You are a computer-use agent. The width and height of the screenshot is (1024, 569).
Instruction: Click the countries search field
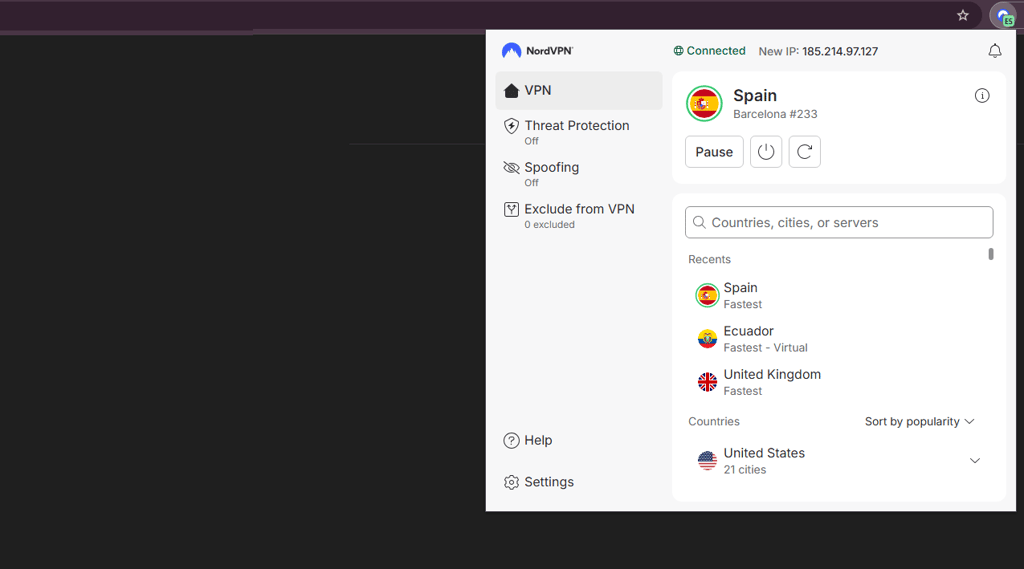point(839,223)
